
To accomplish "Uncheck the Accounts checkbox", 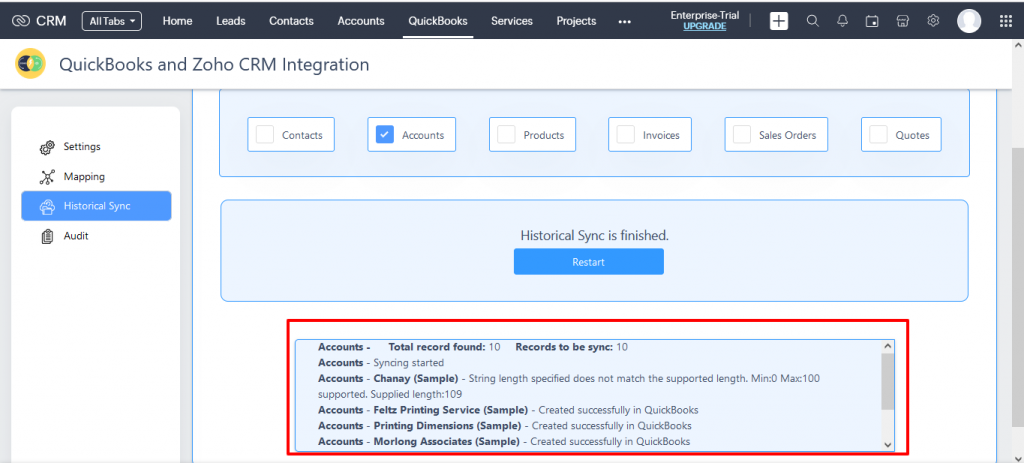I will (385, 135).
